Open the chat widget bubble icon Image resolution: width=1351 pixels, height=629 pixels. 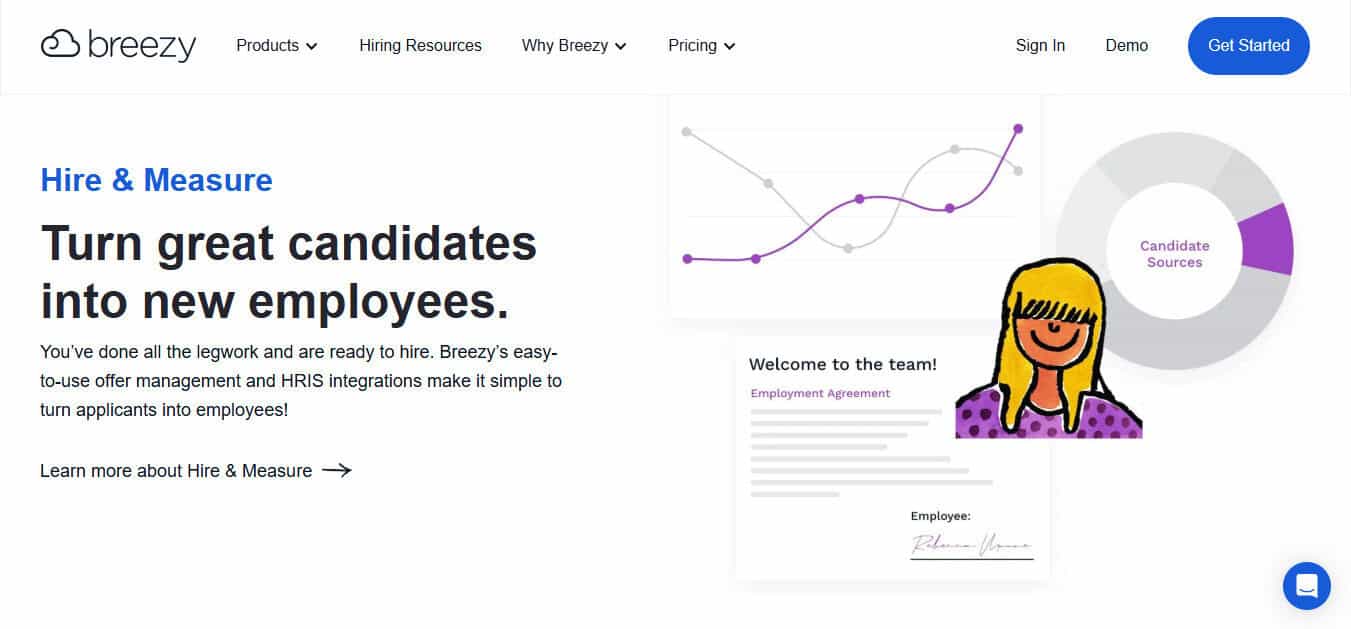(x=1306, y=586)
